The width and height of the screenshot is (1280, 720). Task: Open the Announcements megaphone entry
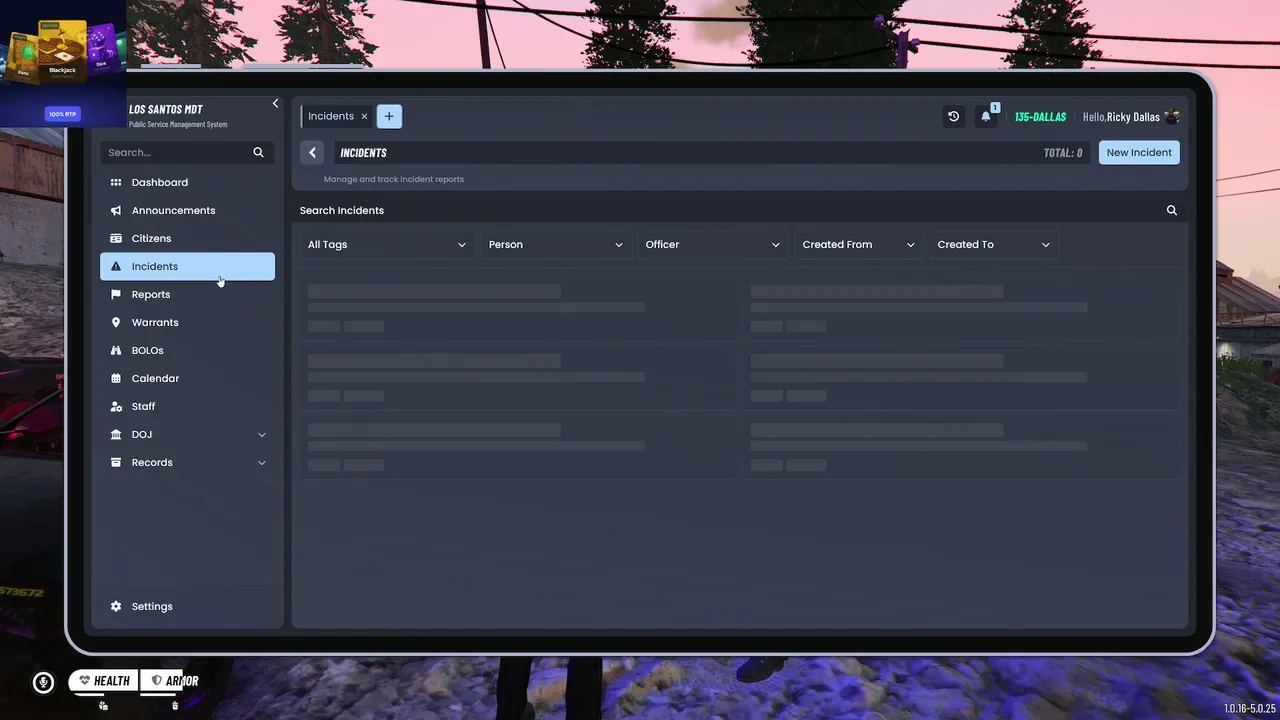(x=187, y=210)
